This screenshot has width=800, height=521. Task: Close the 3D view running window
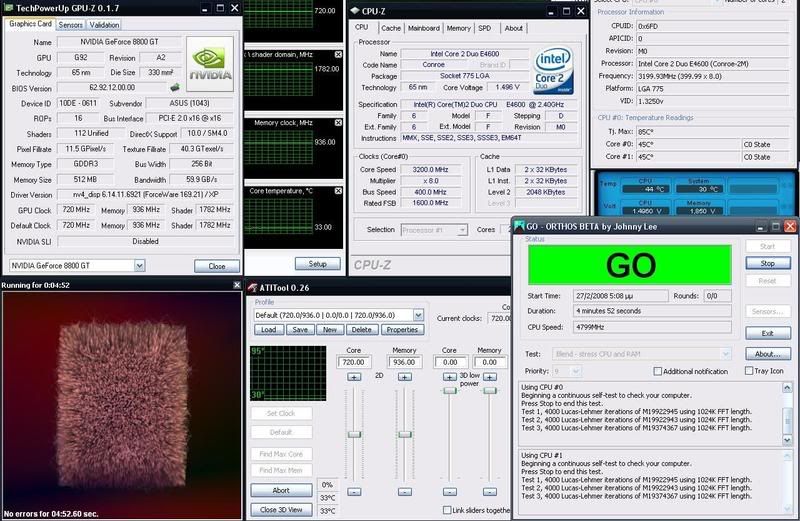[x=237, y=285]
